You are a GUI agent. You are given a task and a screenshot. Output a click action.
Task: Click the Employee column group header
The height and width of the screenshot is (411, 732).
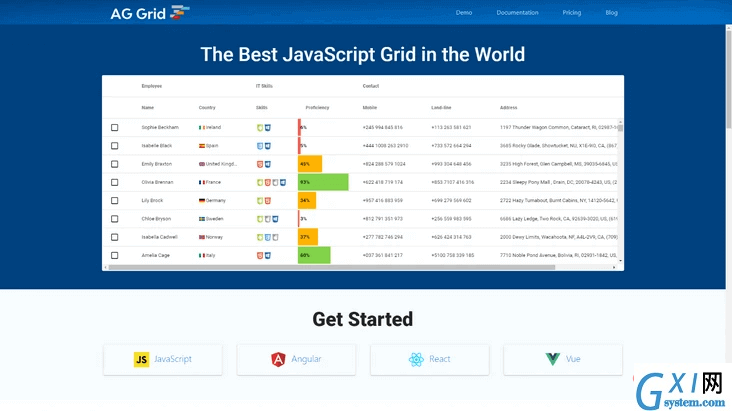152,86
